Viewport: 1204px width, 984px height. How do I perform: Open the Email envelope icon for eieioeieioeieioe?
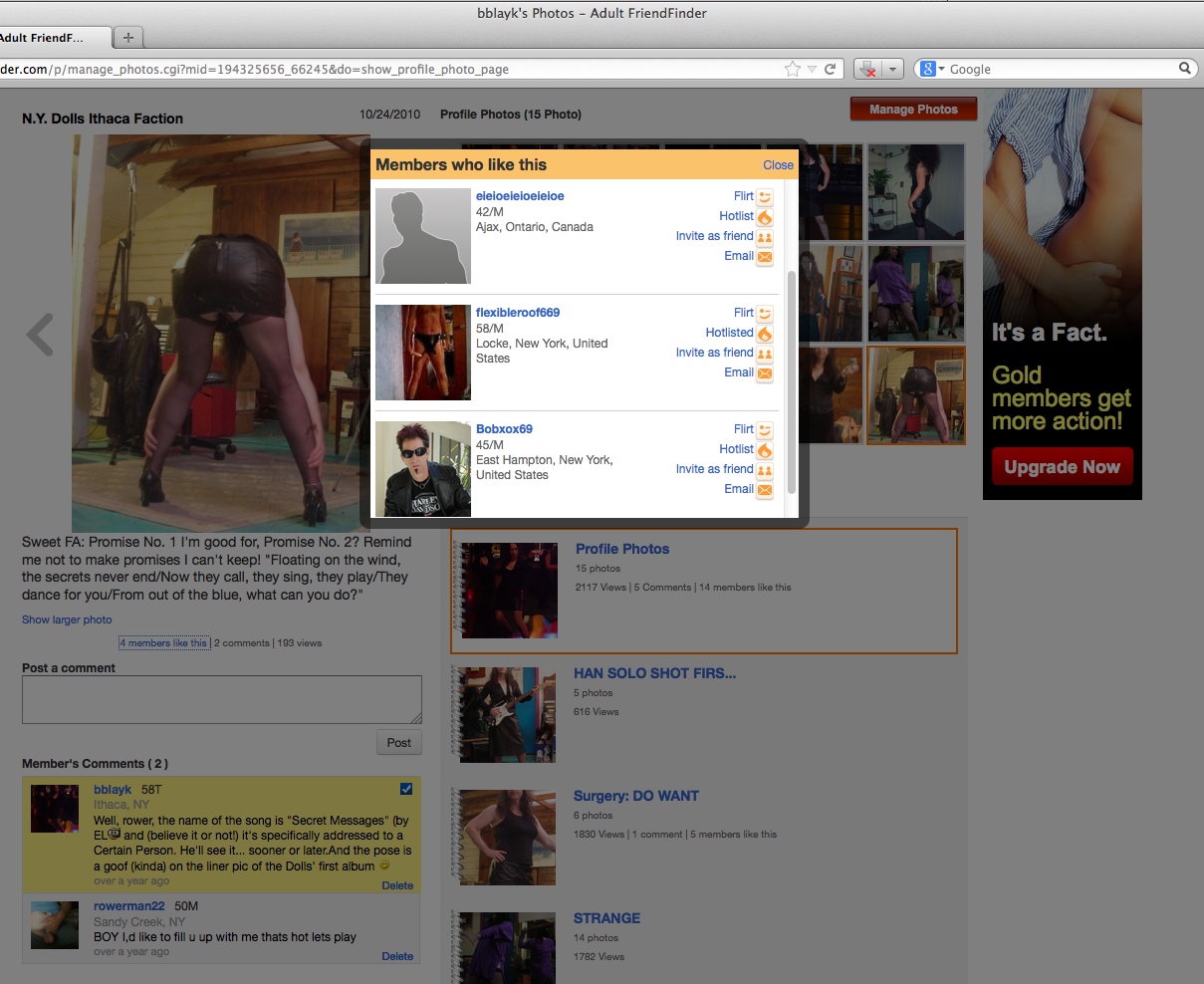click(x=764, y=257)
